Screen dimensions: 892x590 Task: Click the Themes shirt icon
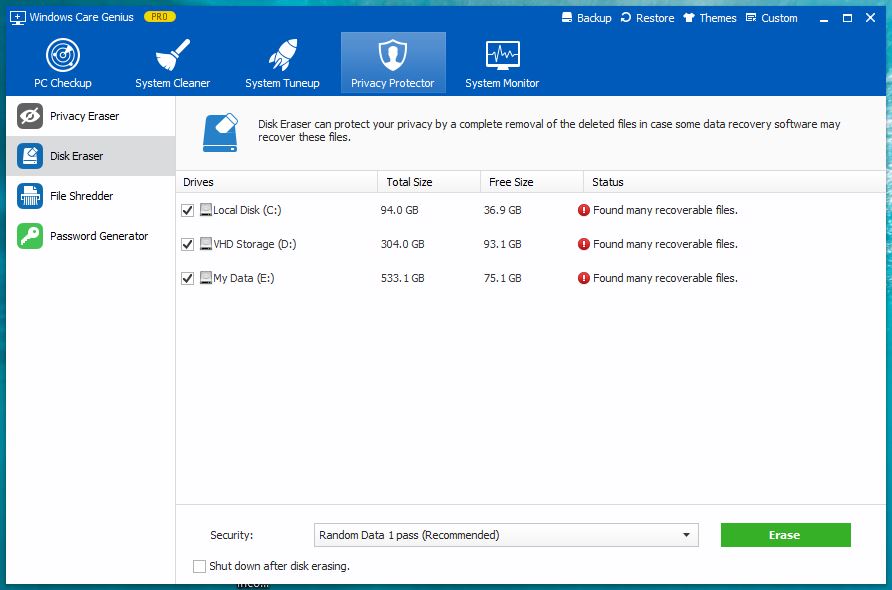[689, 18]
